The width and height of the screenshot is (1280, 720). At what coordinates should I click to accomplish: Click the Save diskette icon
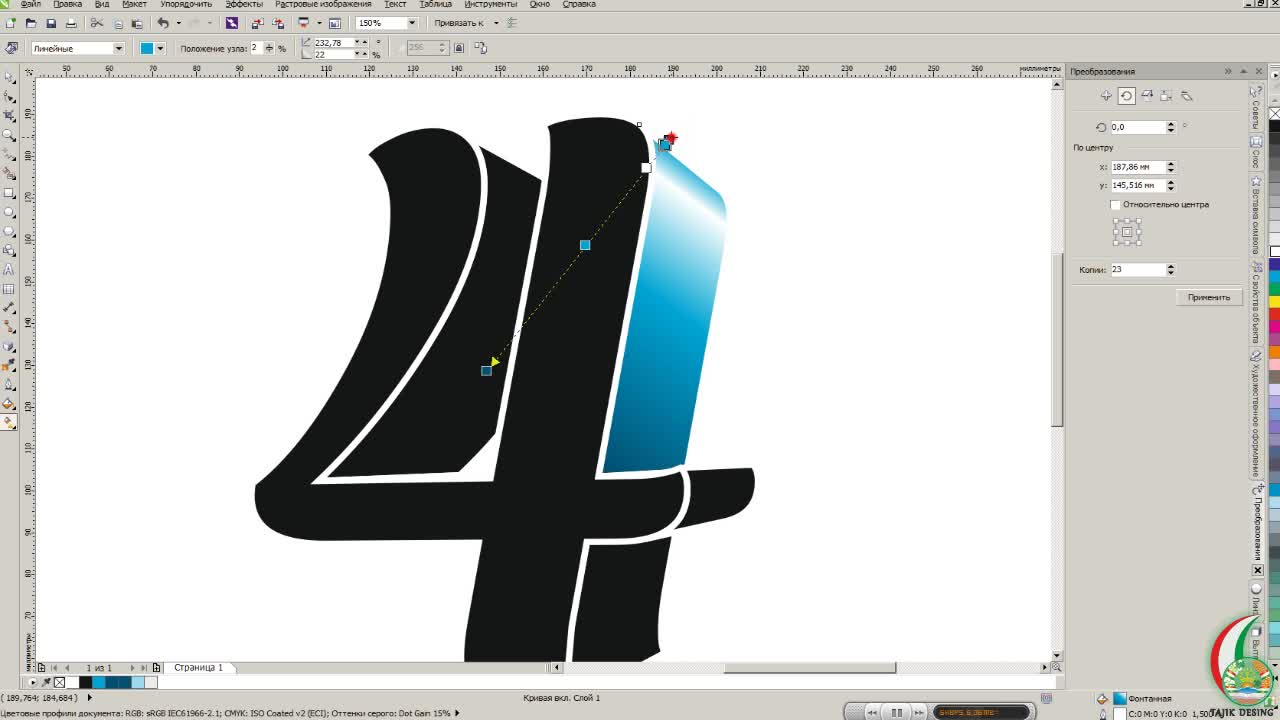51,22
